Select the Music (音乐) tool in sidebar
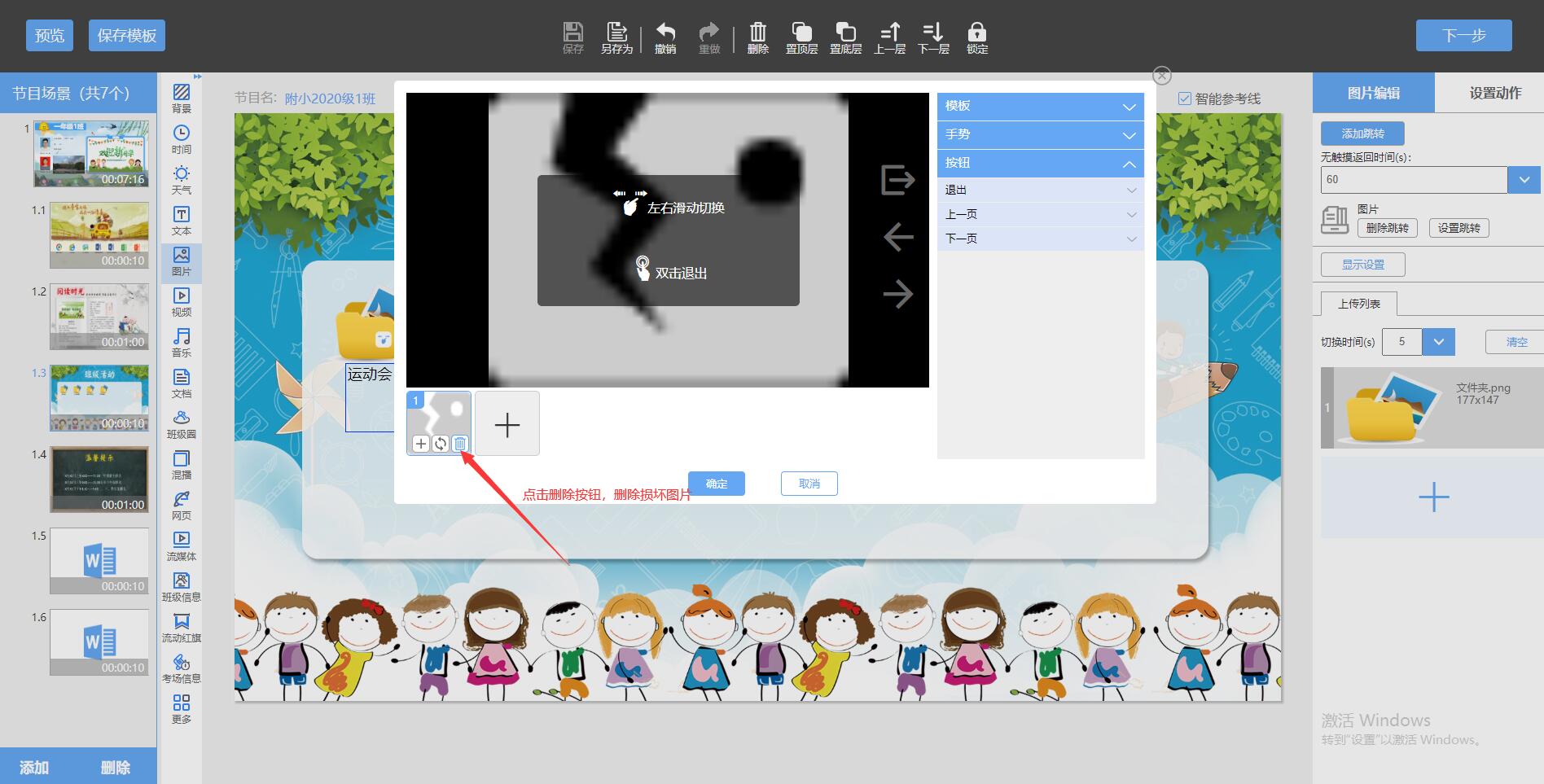The image size is (1544, 784). tap(182, 343)
